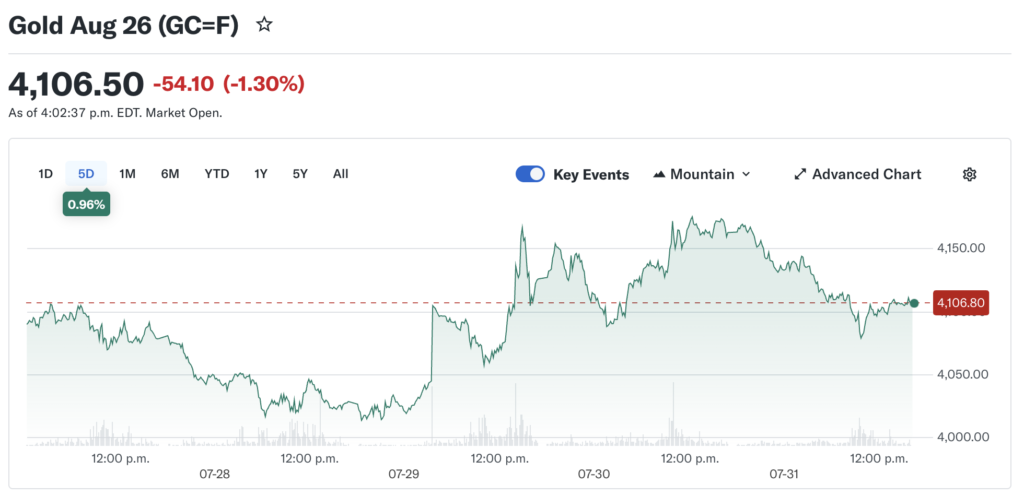Open the Advanced Chart view
Viewport: 1024px width, 496px height.
[x=857, y=174]
